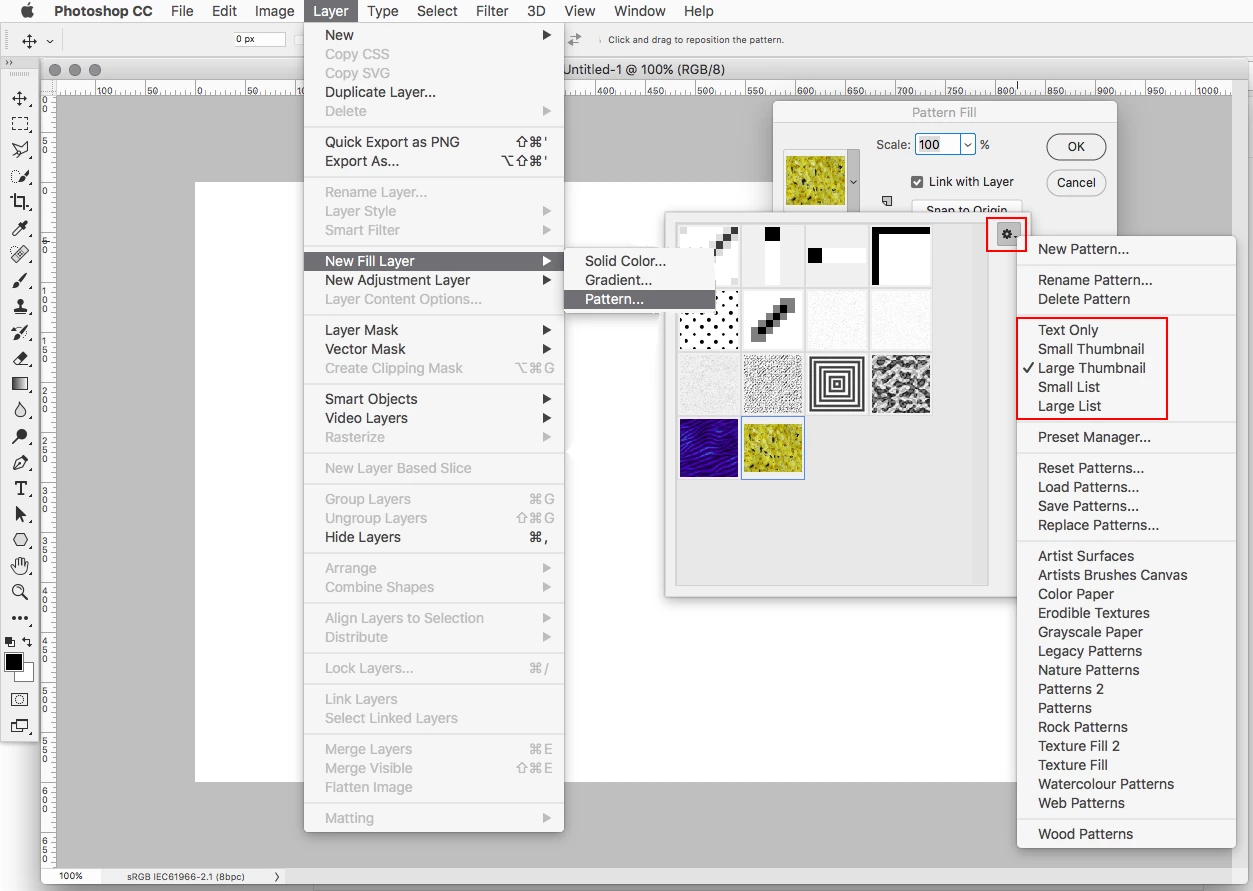Select the Polygonal Lasso tool
The width and height of the screenshot is (1253, 891).
click(20, 150)
